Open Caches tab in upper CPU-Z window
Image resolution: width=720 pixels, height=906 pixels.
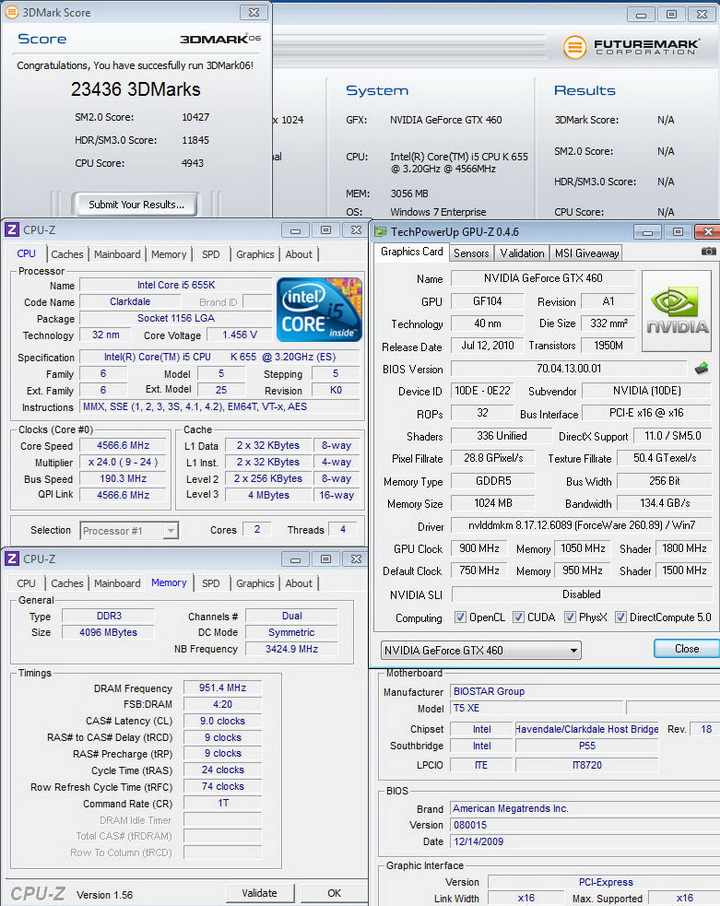pos(67,254)
